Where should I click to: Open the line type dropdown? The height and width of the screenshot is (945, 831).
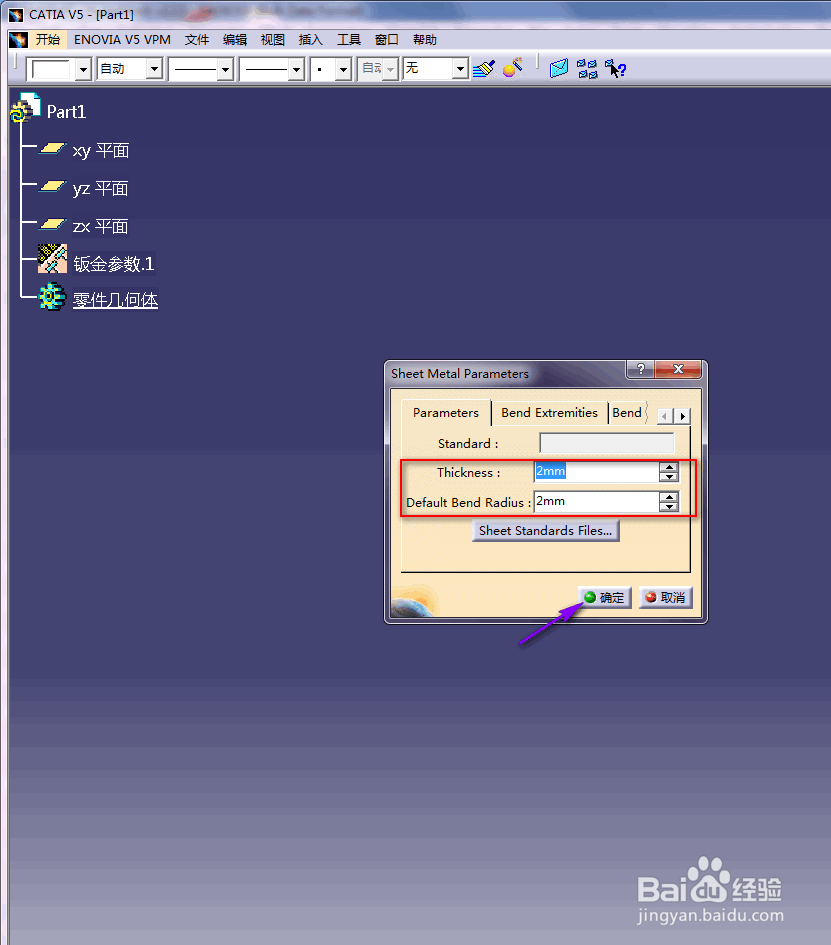(x=296, y=69)
